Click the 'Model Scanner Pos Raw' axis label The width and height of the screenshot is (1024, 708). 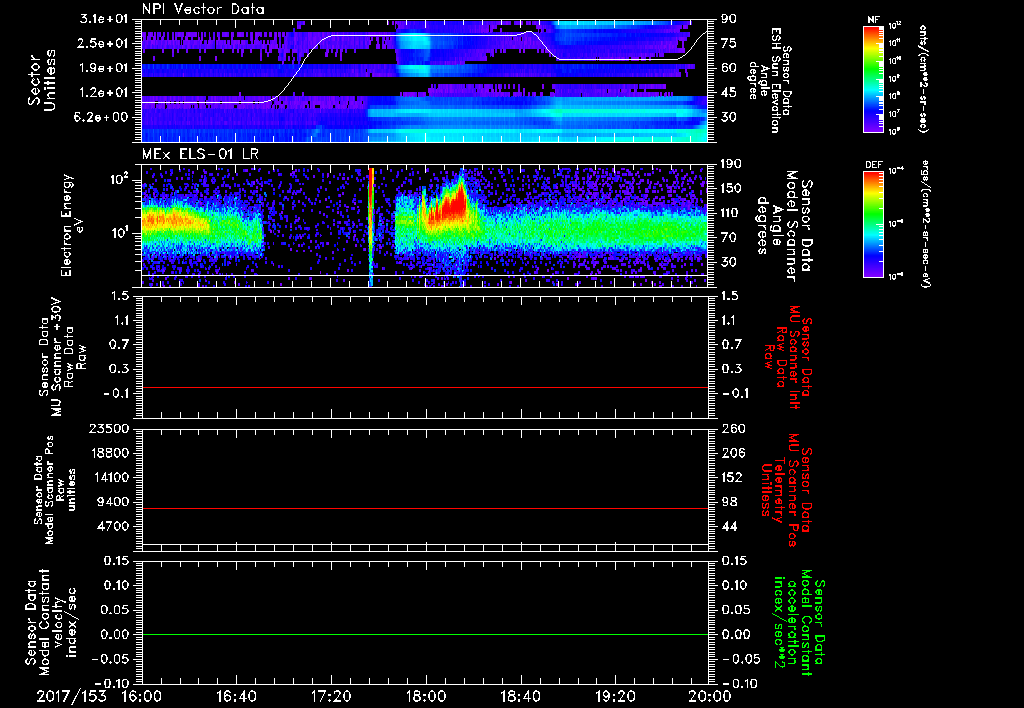(x=56, y=490)
